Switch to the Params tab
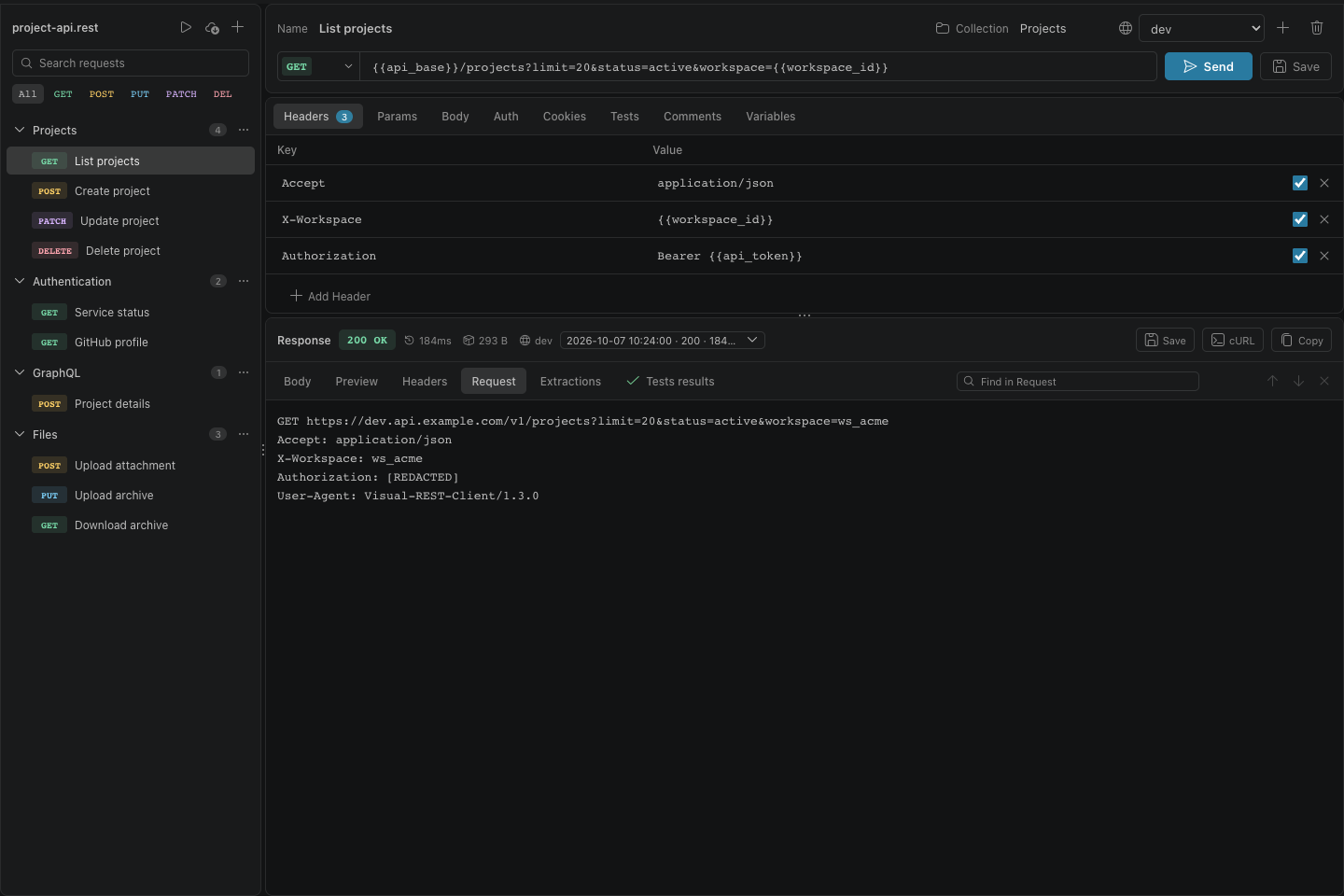Image resolution: width=1344 pixels, height=896 pixels. pos(397,117)
